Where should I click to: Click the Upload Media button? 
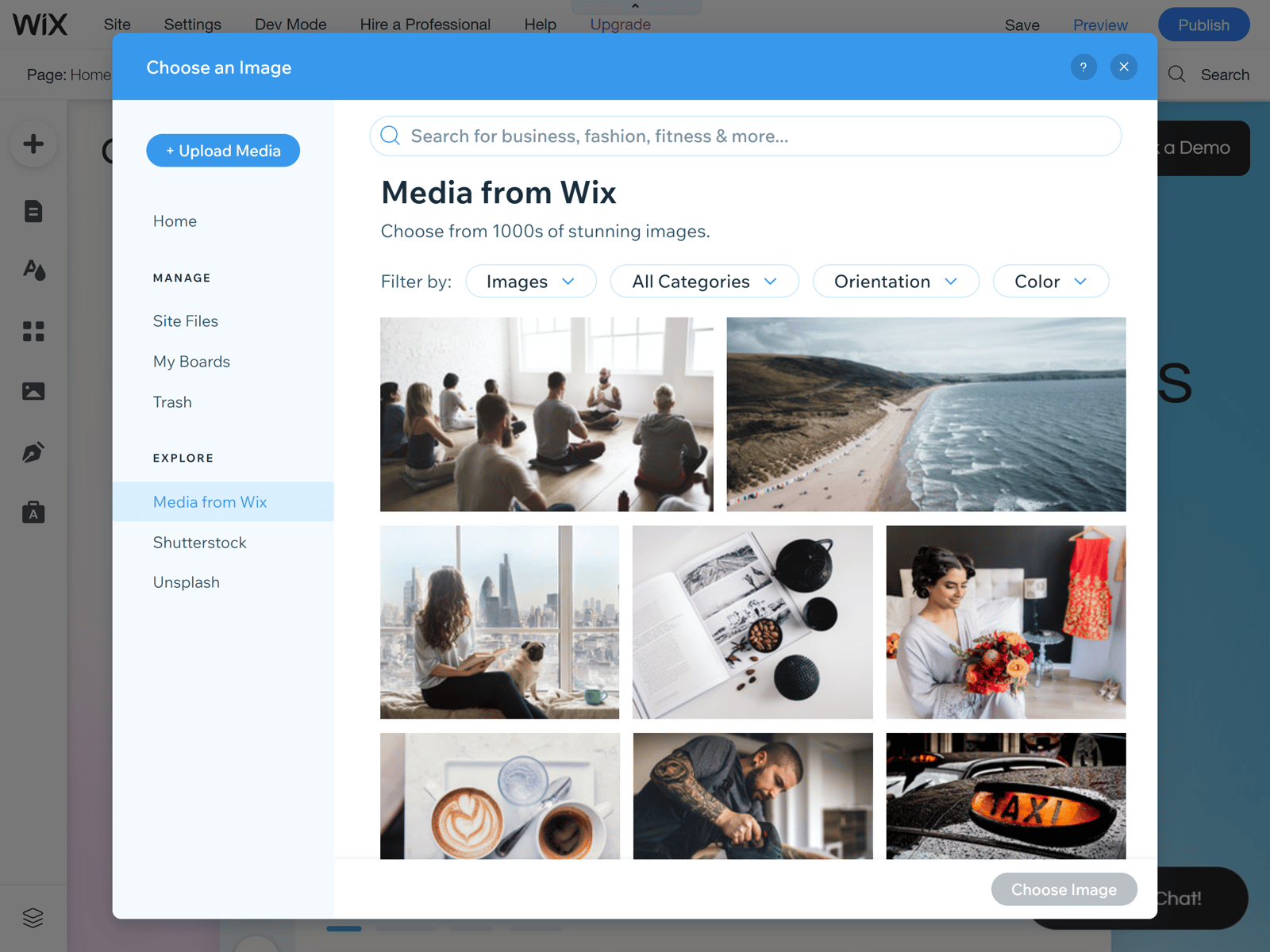(x=223, y=151)
